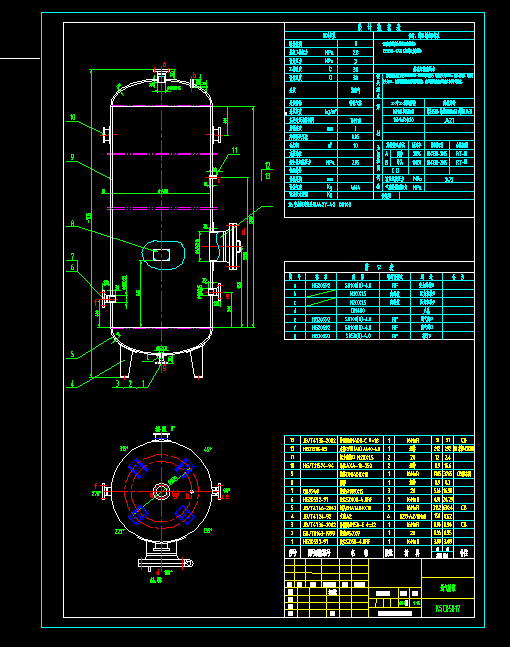Select red nozzle label b on top head
Image resolution: width=510 pixels, height=647 pixels.
coord(194,76)
